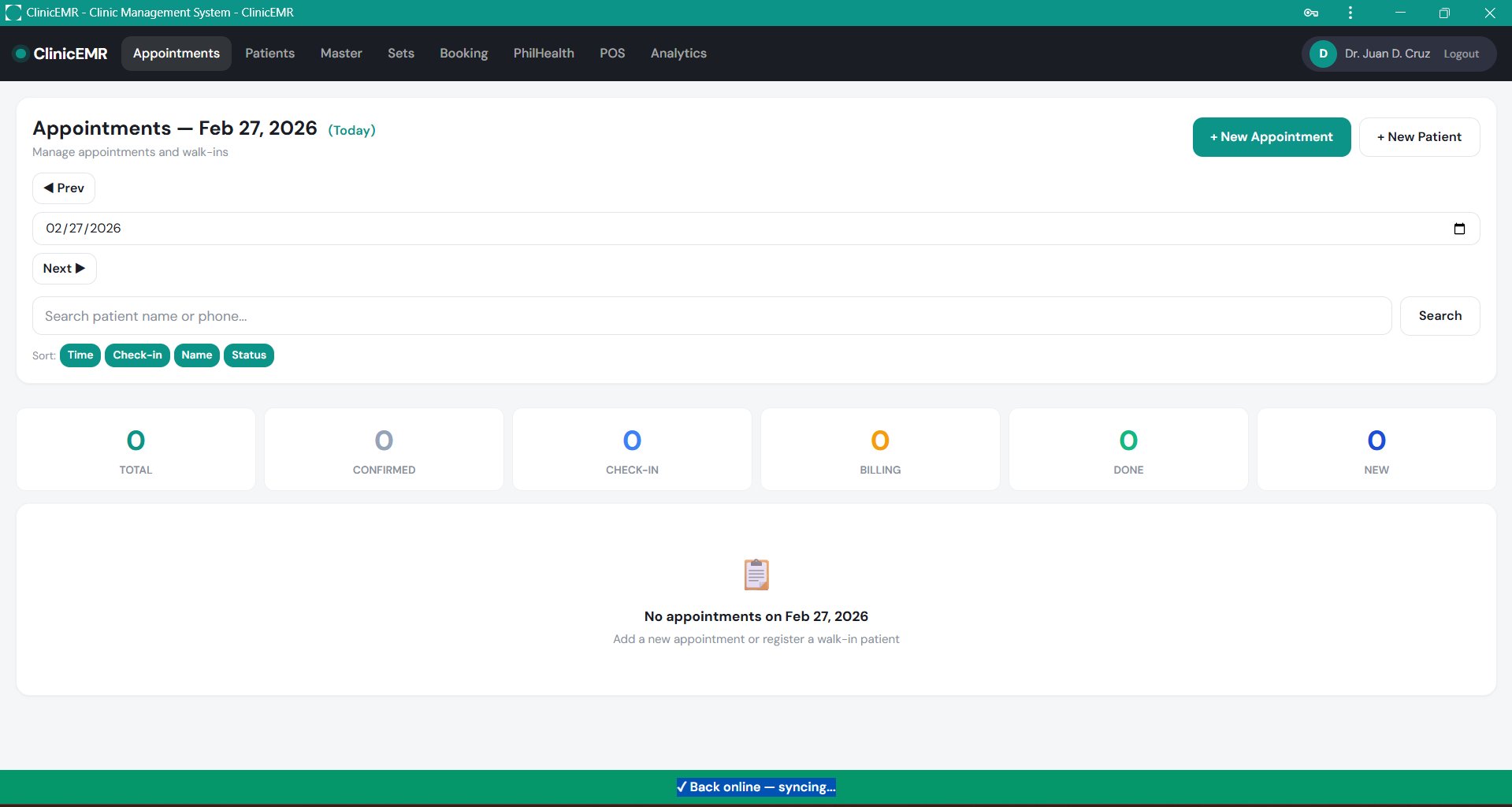1512x807 pixels.
Task: Click the three-dot menu icon in titlebar
Action: click(1350, 13)
